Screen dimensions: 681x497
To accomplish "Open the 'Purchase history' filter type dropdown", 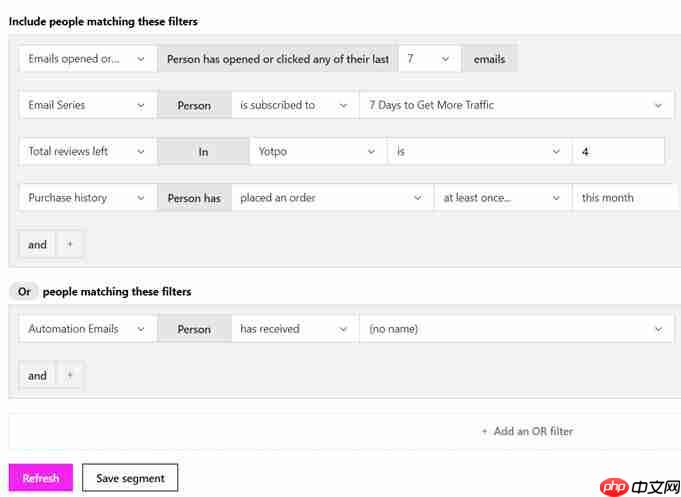I will point(87,198).
